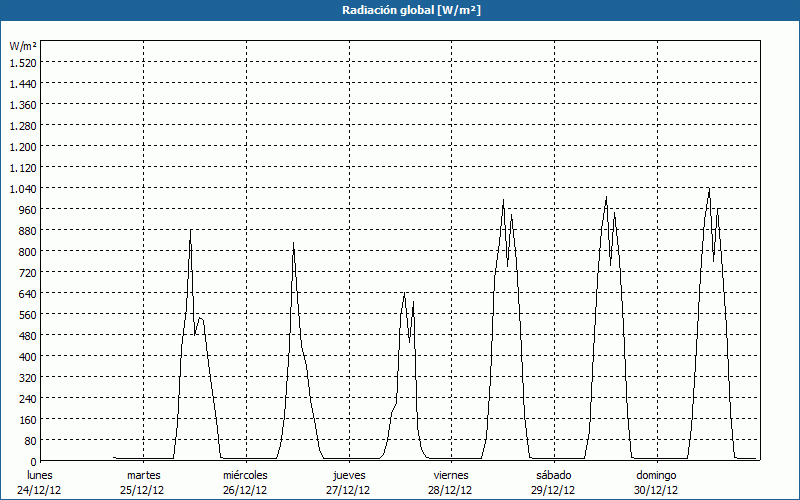The width and height of the screenshot is (800, 500).
Task: Click the "domingo" day label
Action: [x=656, y=475]
